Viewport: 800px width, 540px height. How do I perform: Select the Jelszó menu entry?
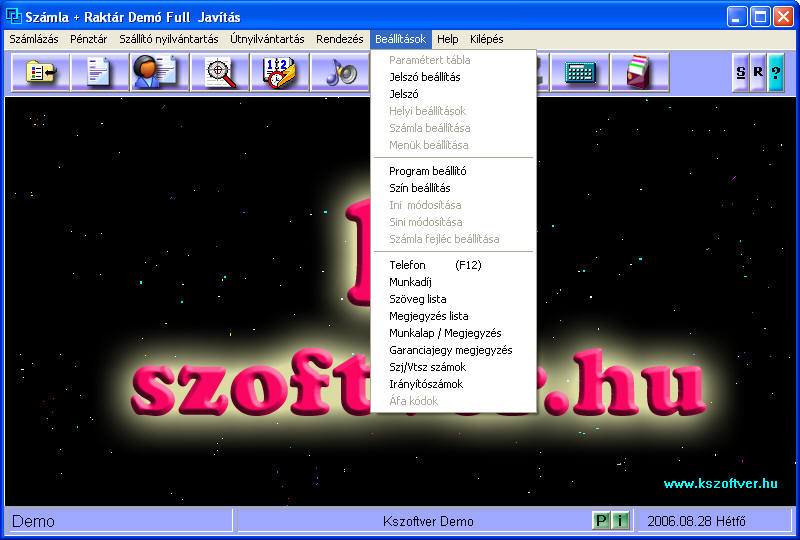454,94
